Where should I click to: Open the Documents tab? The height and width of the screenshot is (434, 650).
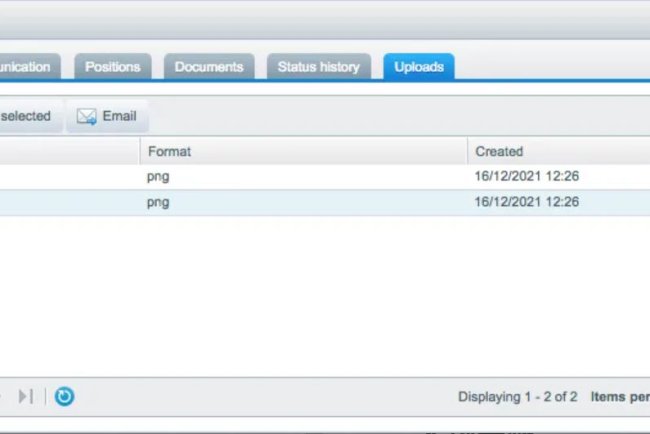(x=209, y=66)
